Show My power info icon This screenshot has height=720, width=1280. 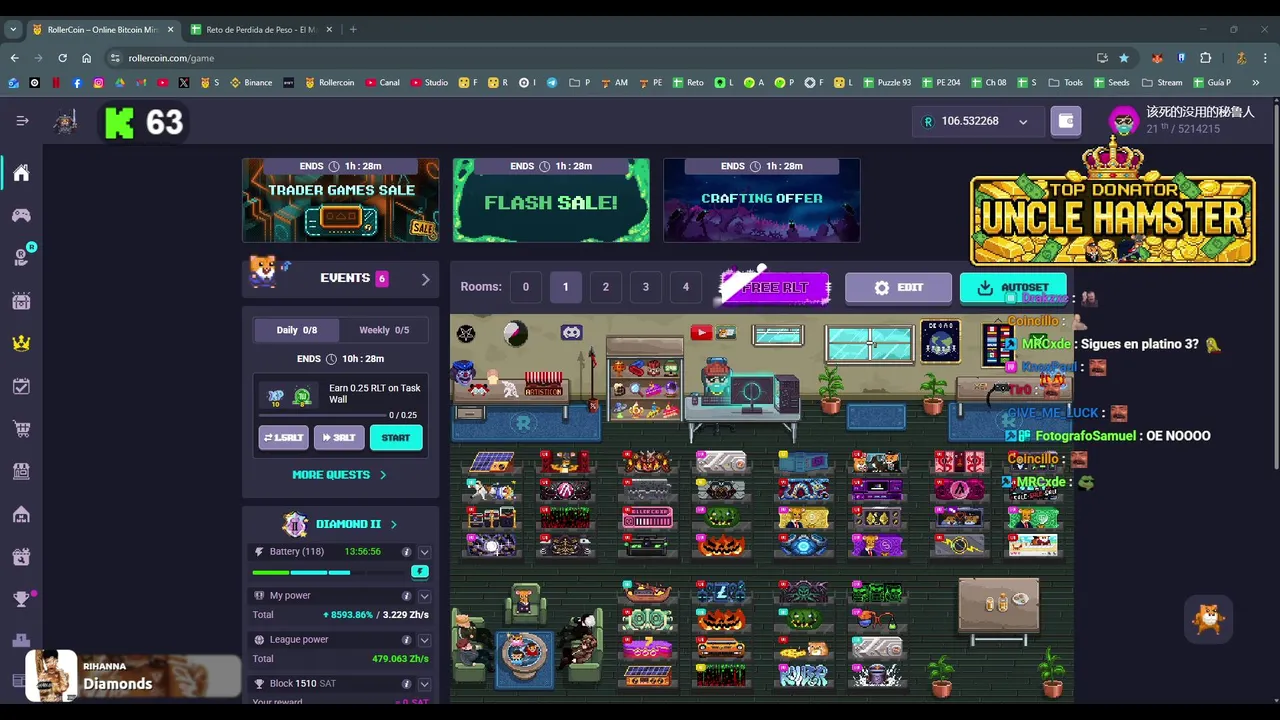point(406,596)
